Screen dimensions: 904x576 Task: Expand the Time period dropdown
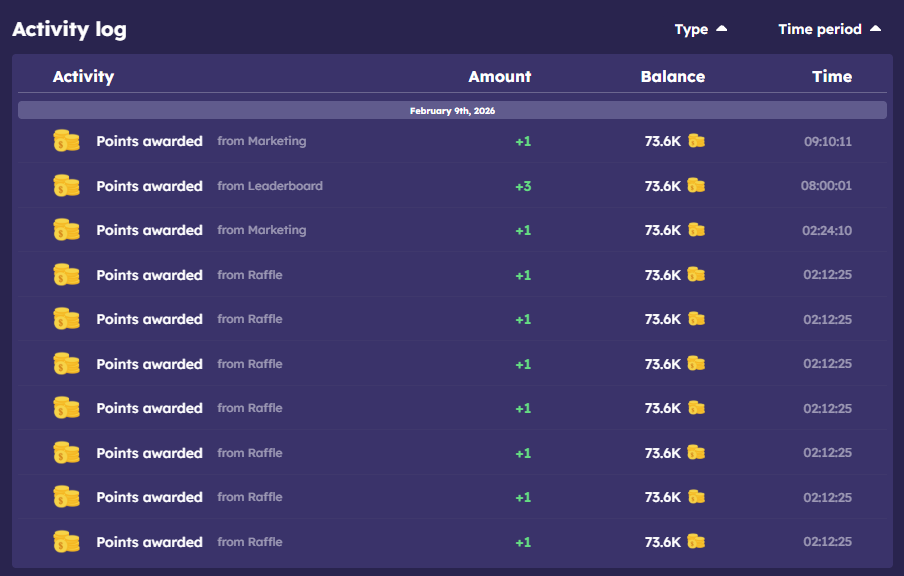[829, 29]
